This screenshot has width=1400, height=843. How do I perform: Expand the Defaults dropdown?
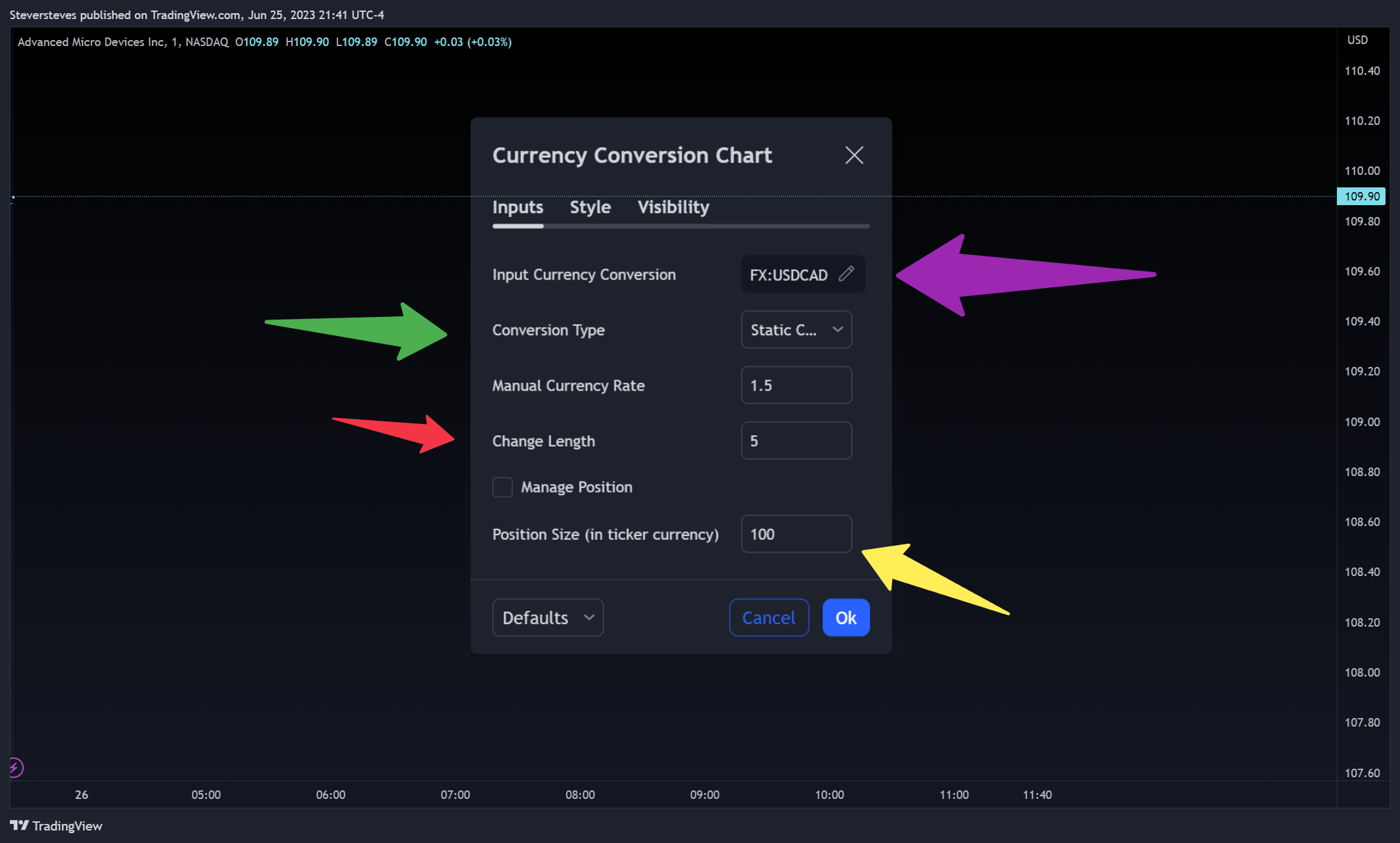click(548, 617)
